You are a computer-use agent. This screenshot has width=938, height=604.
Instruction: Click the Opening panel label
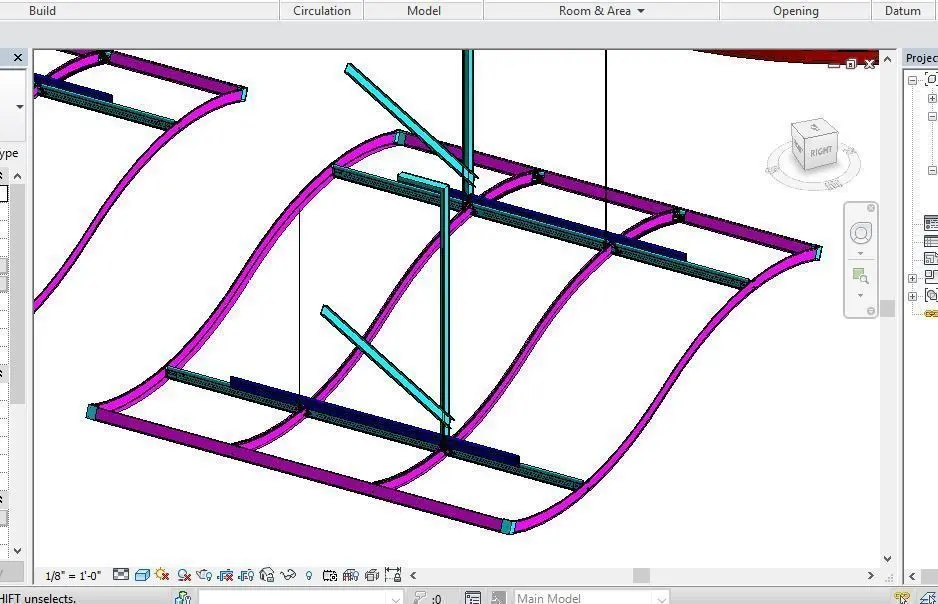(x=796, y=11)
